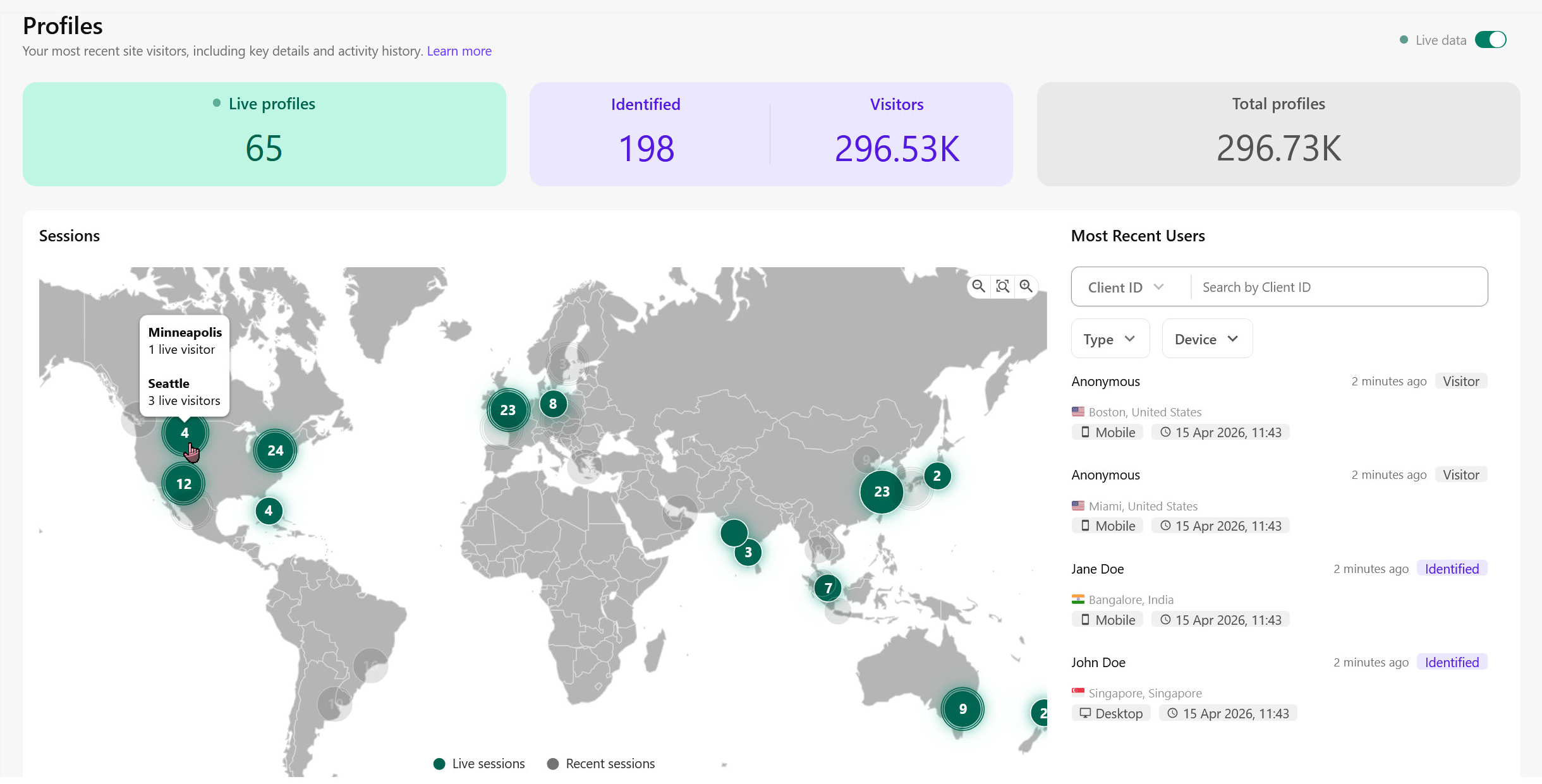The image size is (1542, 784).
Task: Click the Visitor badge for the Boston user
Action: click(x=1460, y=381)
